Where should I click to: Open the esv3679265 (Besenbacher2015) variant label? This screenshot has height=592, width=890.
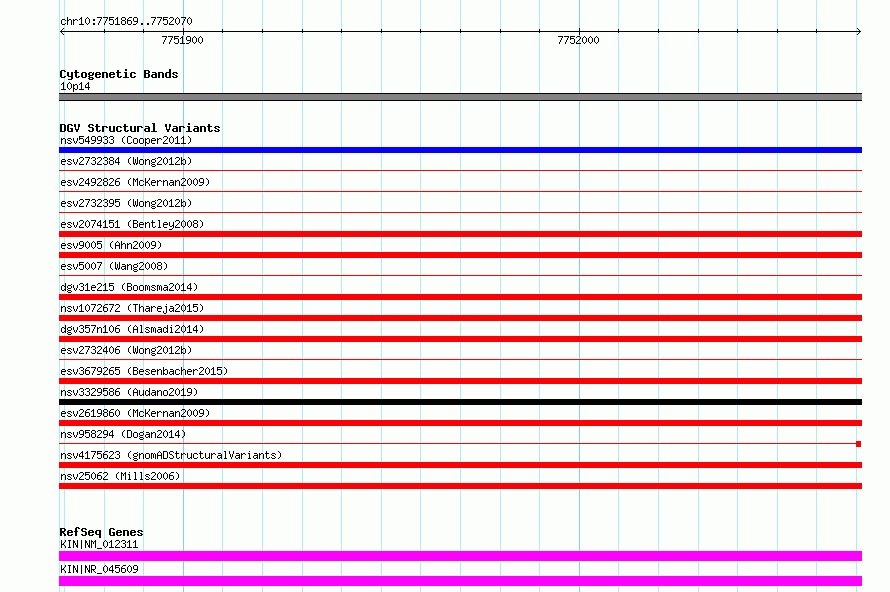coord(144,371)
